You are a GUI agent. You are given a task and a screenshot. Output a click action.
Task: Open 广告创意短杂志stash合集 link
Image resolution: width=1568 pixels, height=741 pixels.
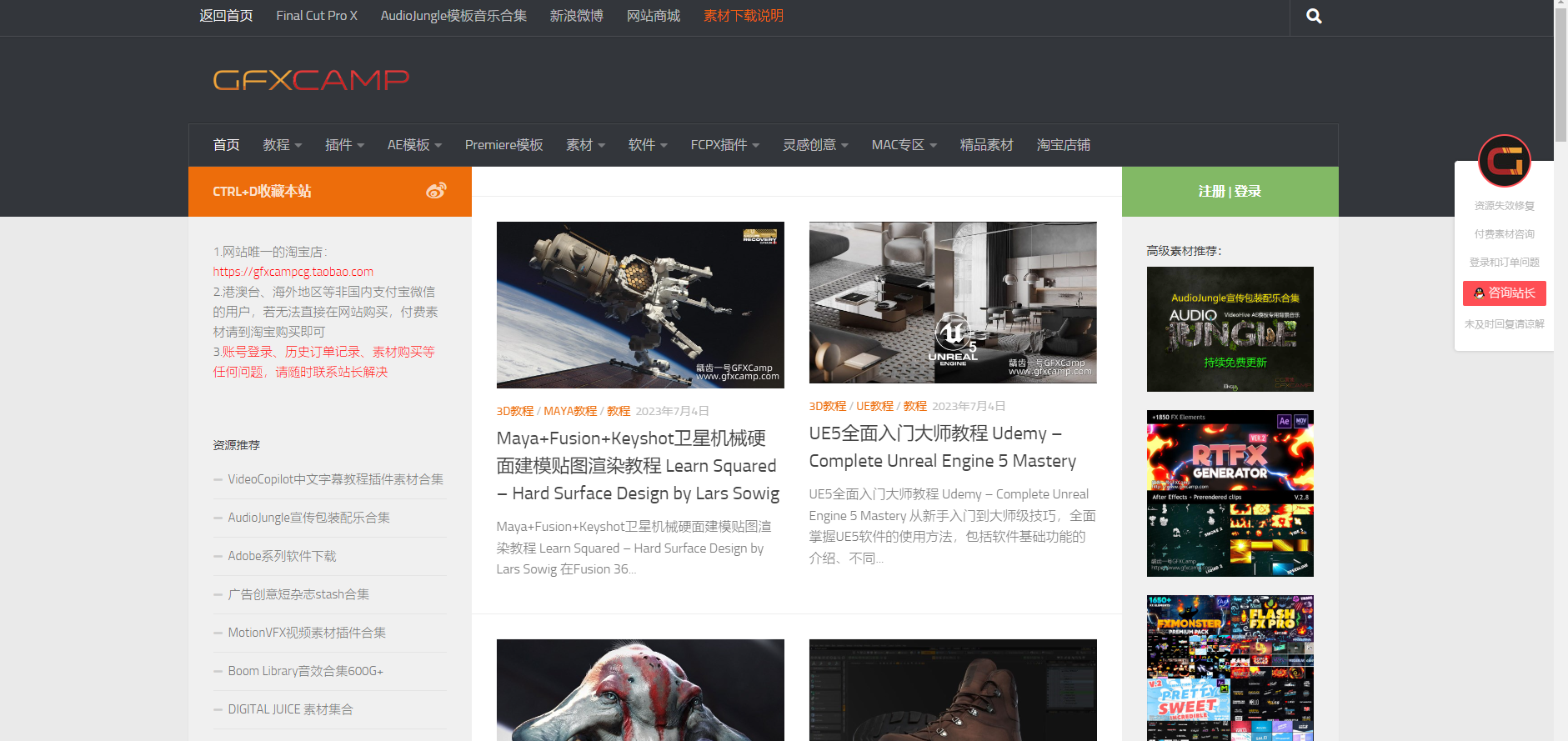click(298, 594)
